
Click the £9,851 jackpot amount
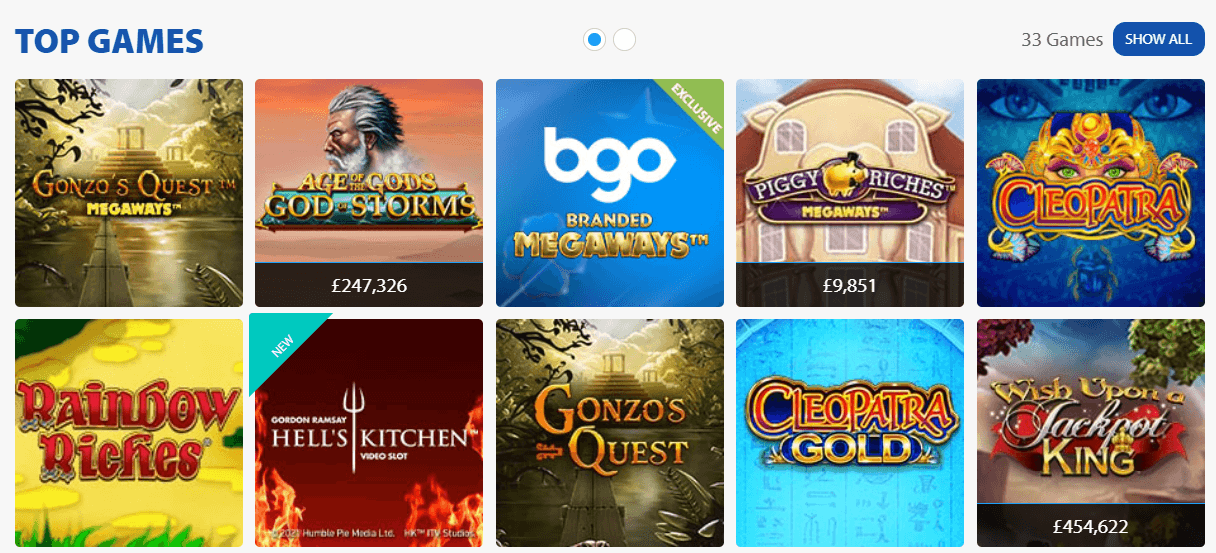click(850, 285)
